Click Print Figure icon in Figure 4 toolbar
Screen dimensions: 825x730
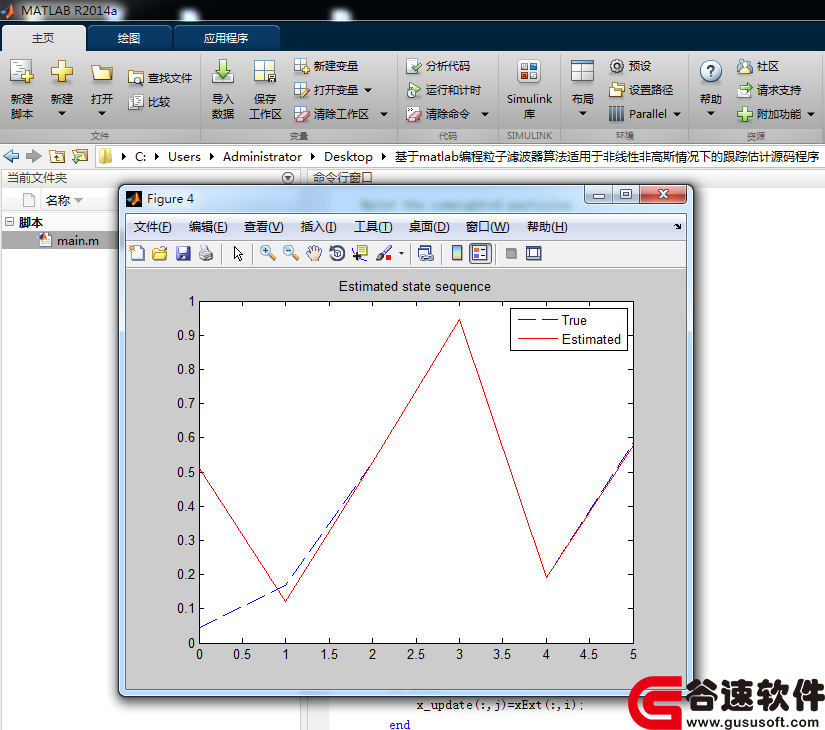click(206, 253)
